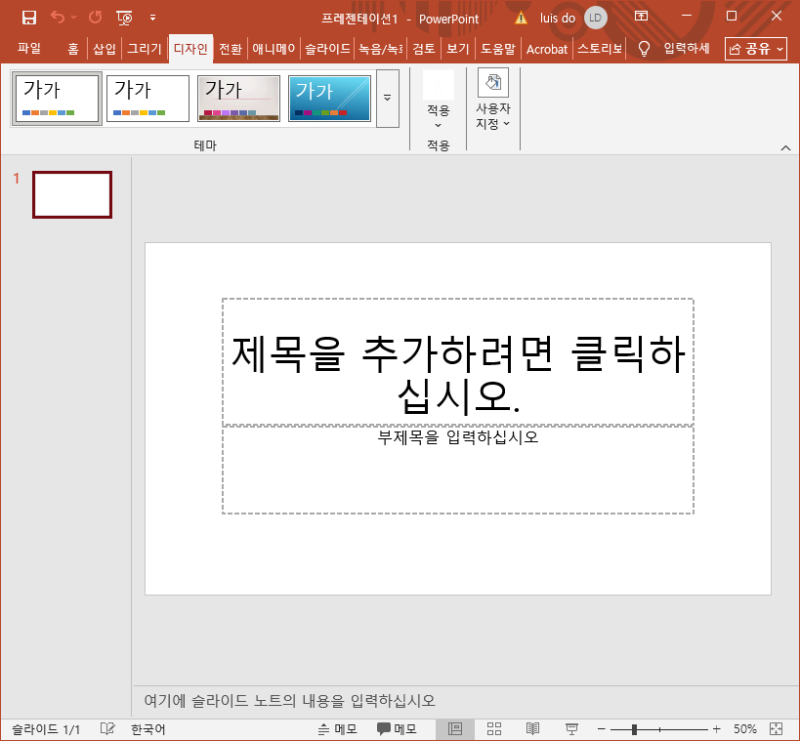Collapse the ribbon with the chevron
Screen dimensions: 800x741
pos(785,147)
